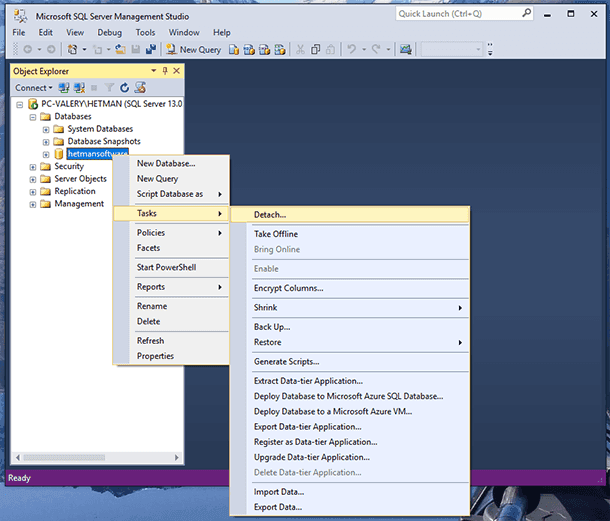The width and height of the screenshot is (610, 521).
Task: Click the Object Explorer horizontal scrollbar thumb
Action: [x=64, y=457]
